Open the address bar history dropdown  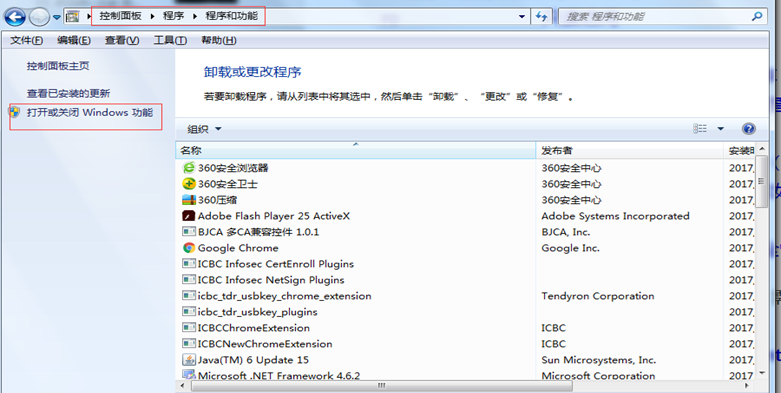(521, 16)
